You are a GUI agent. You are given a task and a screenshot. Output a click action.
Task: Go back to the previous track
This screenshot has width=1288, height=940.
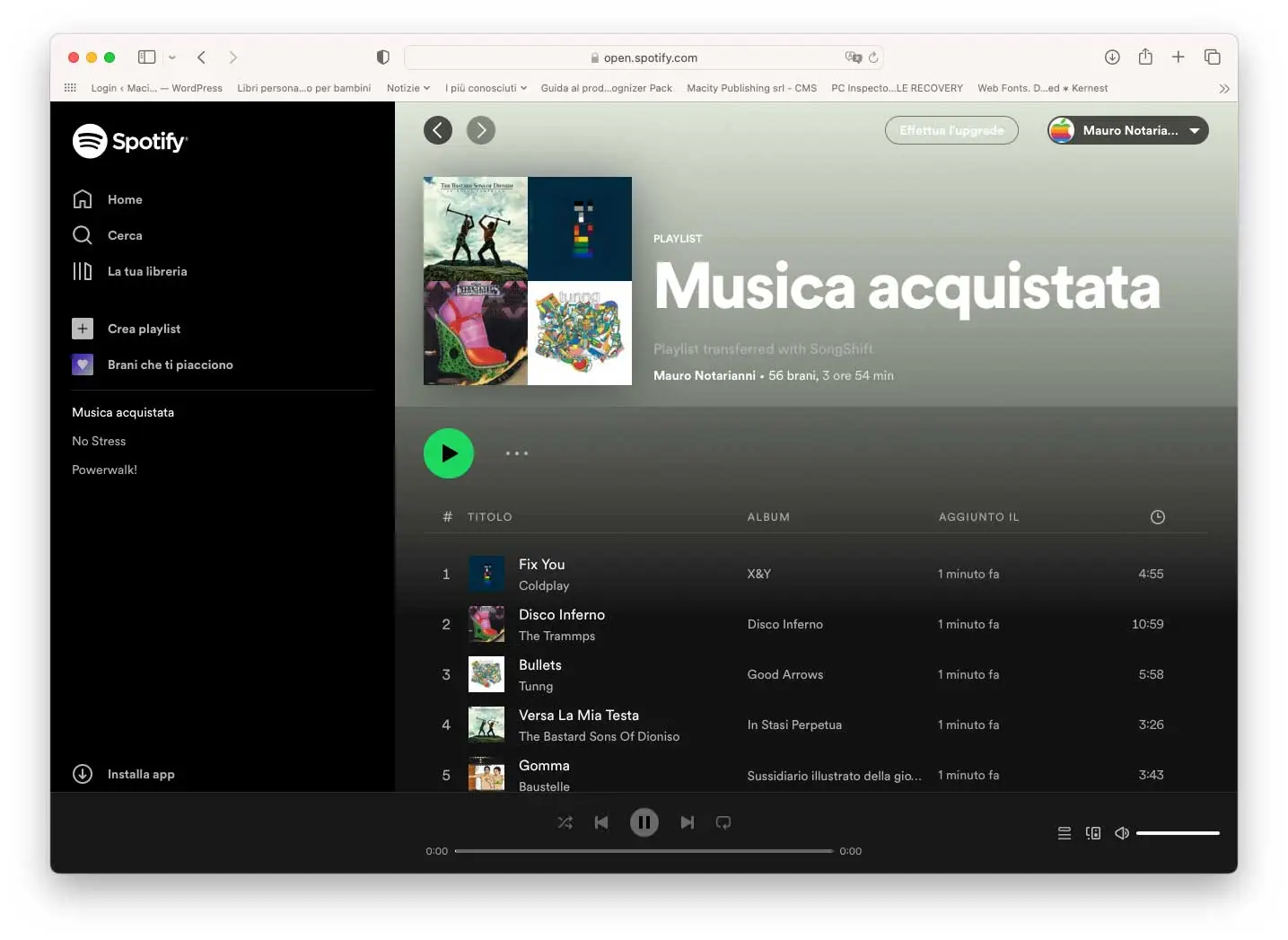[600, 822]
